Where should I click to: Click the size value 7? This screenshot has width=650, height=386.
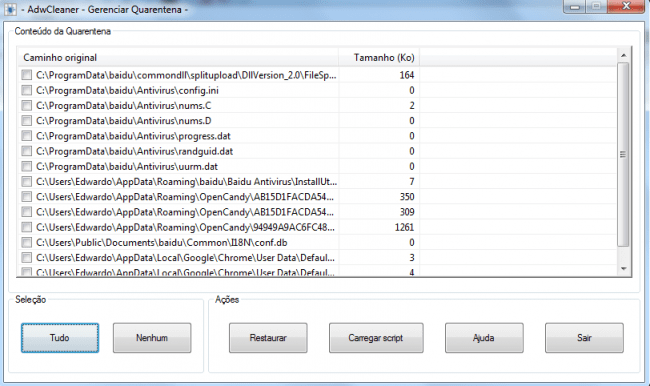[x=412, y=182]
